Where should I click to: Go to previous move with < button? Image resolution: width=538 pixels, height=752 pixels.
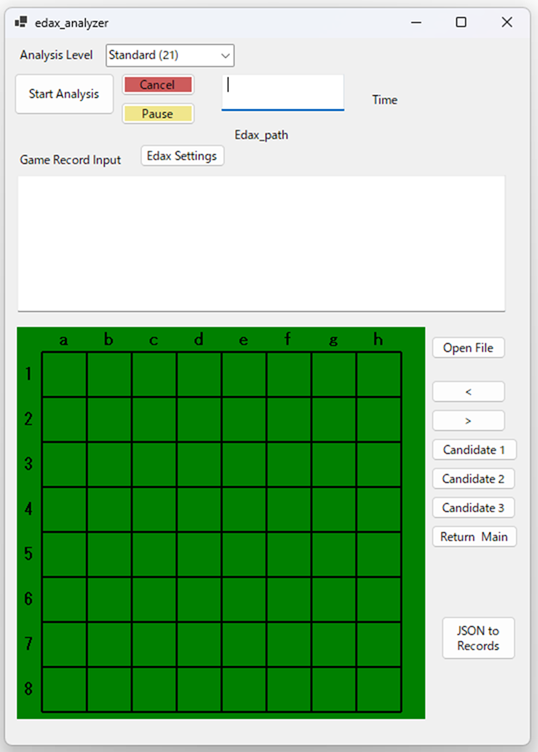(468, 392)
